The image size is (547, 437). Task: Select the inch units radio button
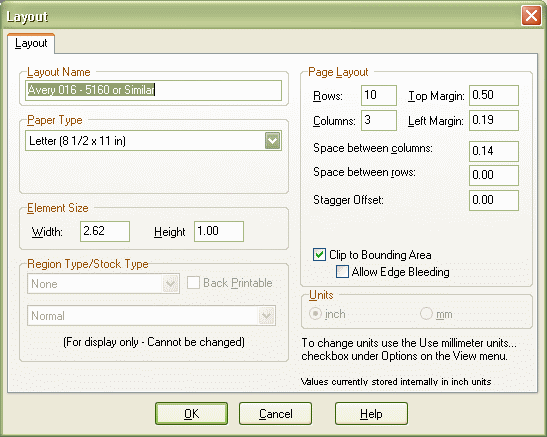click(315, 314)
